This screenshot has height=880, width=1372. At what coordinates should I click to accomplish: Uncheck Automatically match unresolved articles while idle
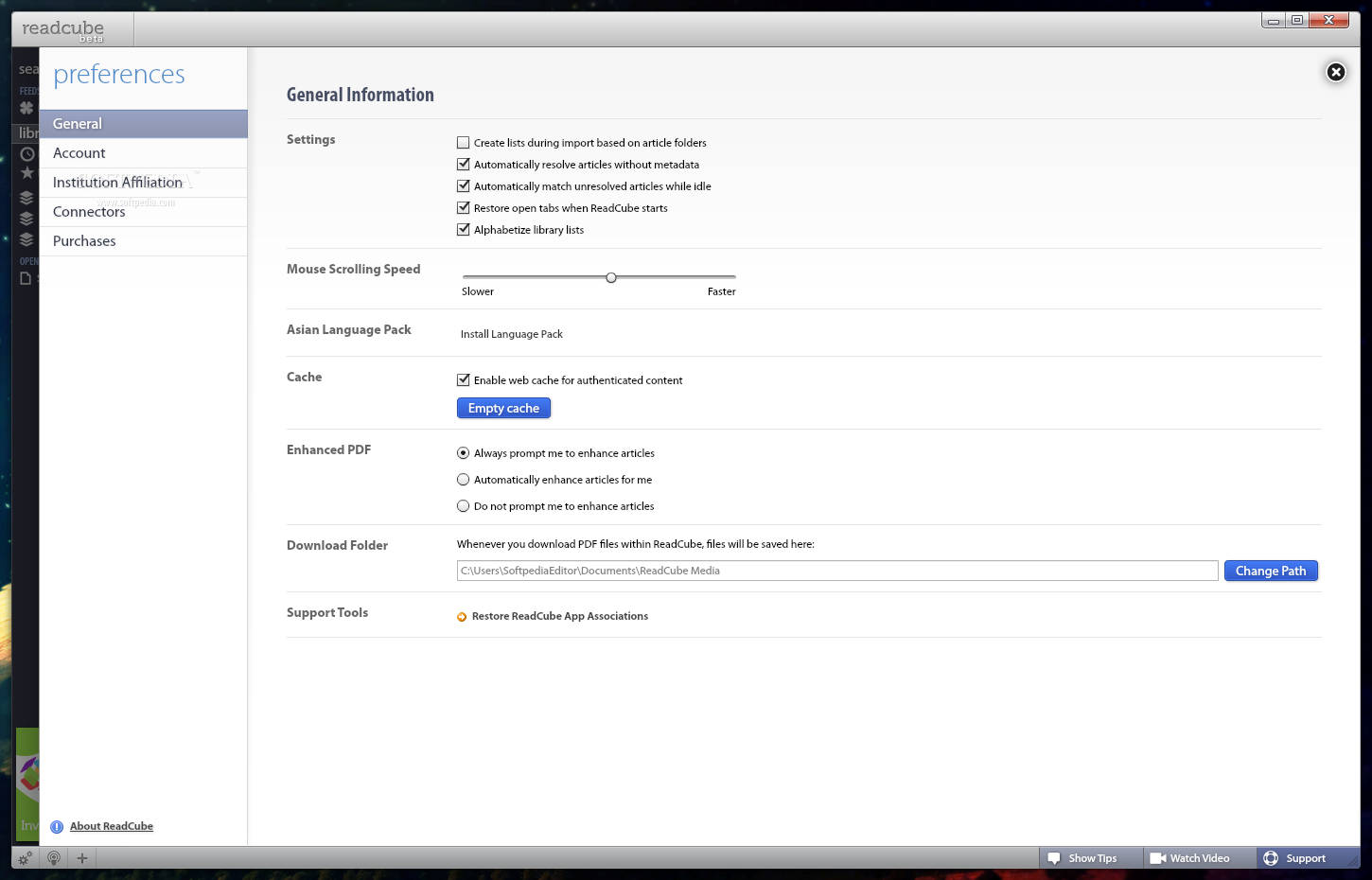pos(463,186)
